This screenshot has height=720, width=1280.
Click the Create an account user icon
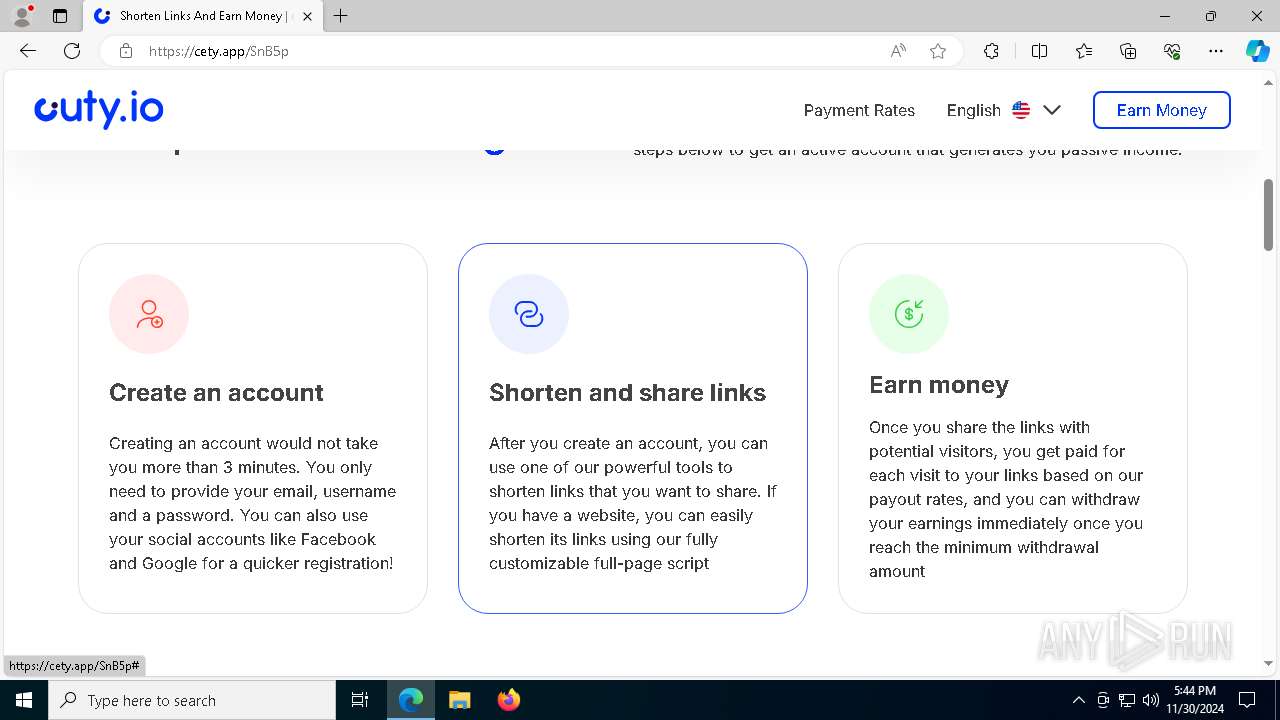click(149, 314)
